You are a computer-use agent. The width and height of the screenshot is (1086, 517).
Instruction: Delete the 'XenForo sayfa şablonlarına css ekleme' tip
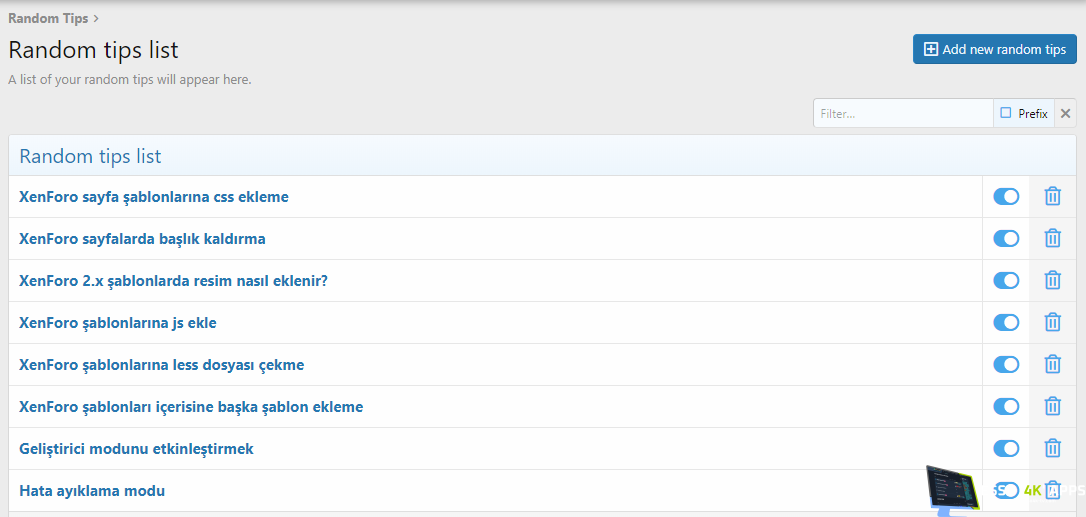point(1052,197)
